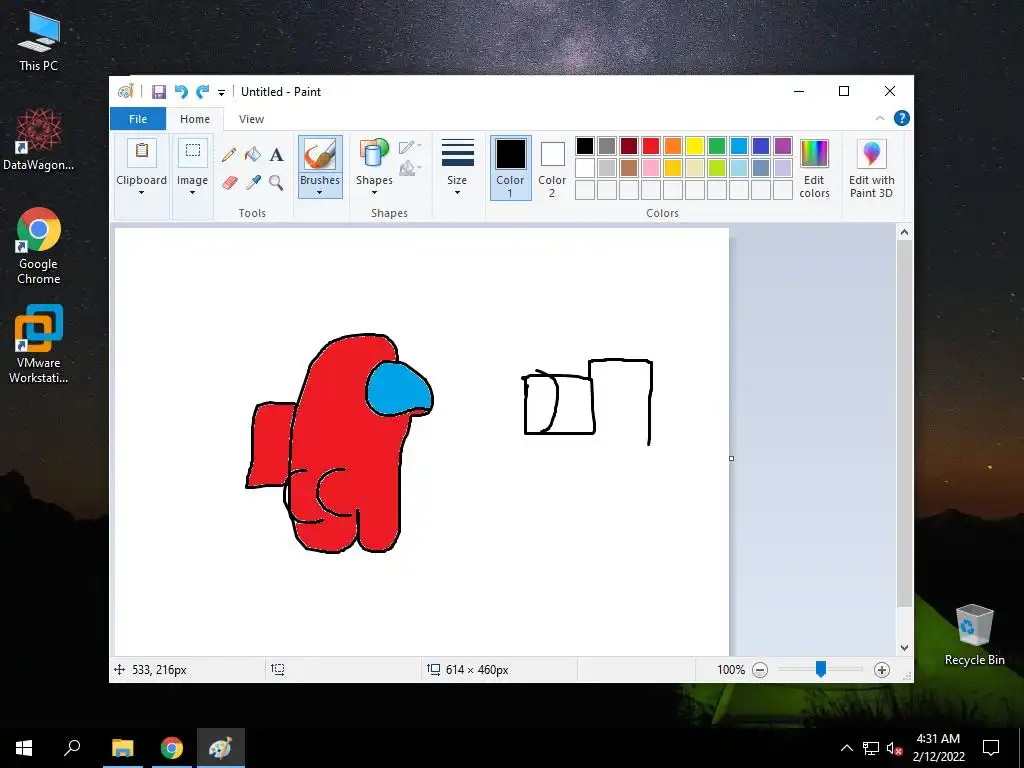1024x768 pixels.
Task: Expand the Size dropdown arrow
Action: tap(457, 193)
